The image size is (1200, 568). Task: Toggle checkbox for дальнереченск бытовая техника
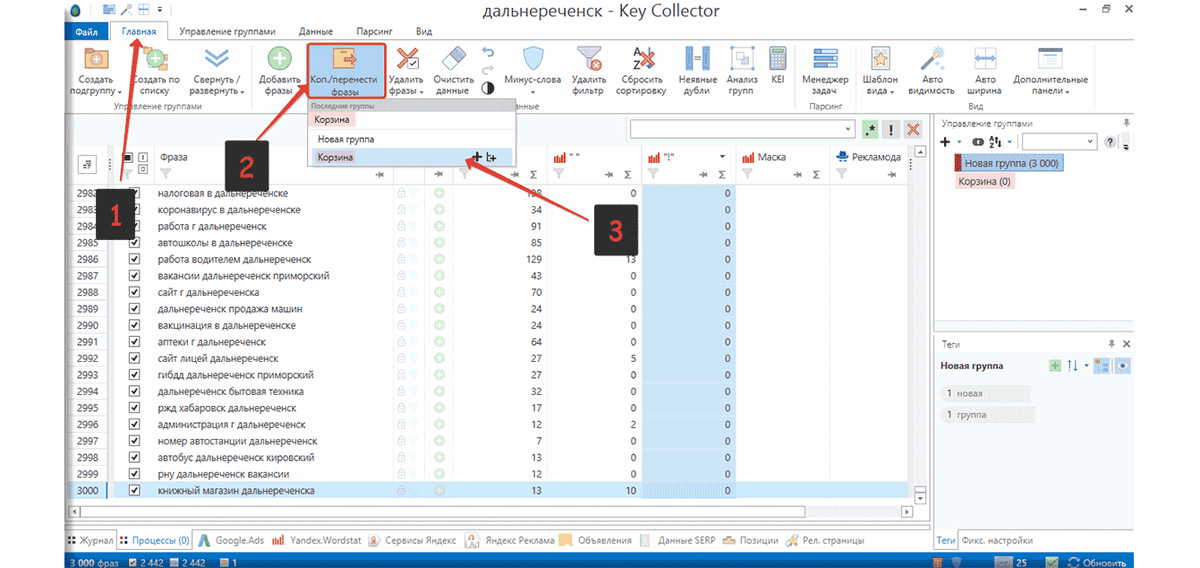pos(134,391)
